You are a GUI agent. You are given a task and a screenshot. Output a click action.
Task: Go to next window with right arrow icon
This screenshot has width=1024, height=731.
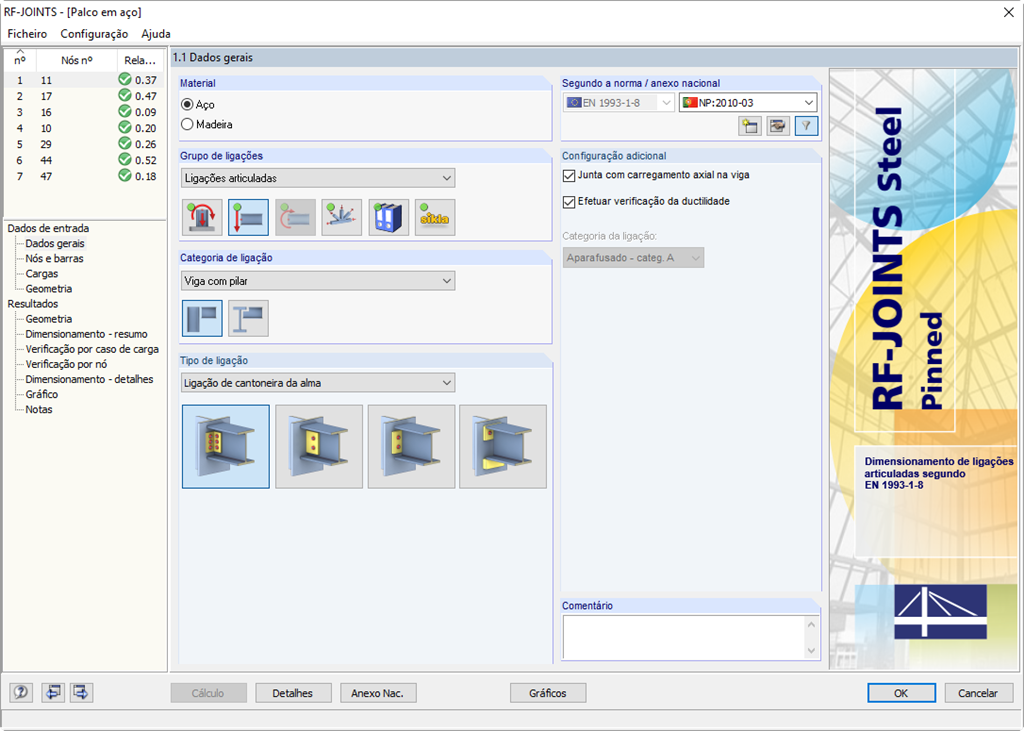[x=81, y=692]
